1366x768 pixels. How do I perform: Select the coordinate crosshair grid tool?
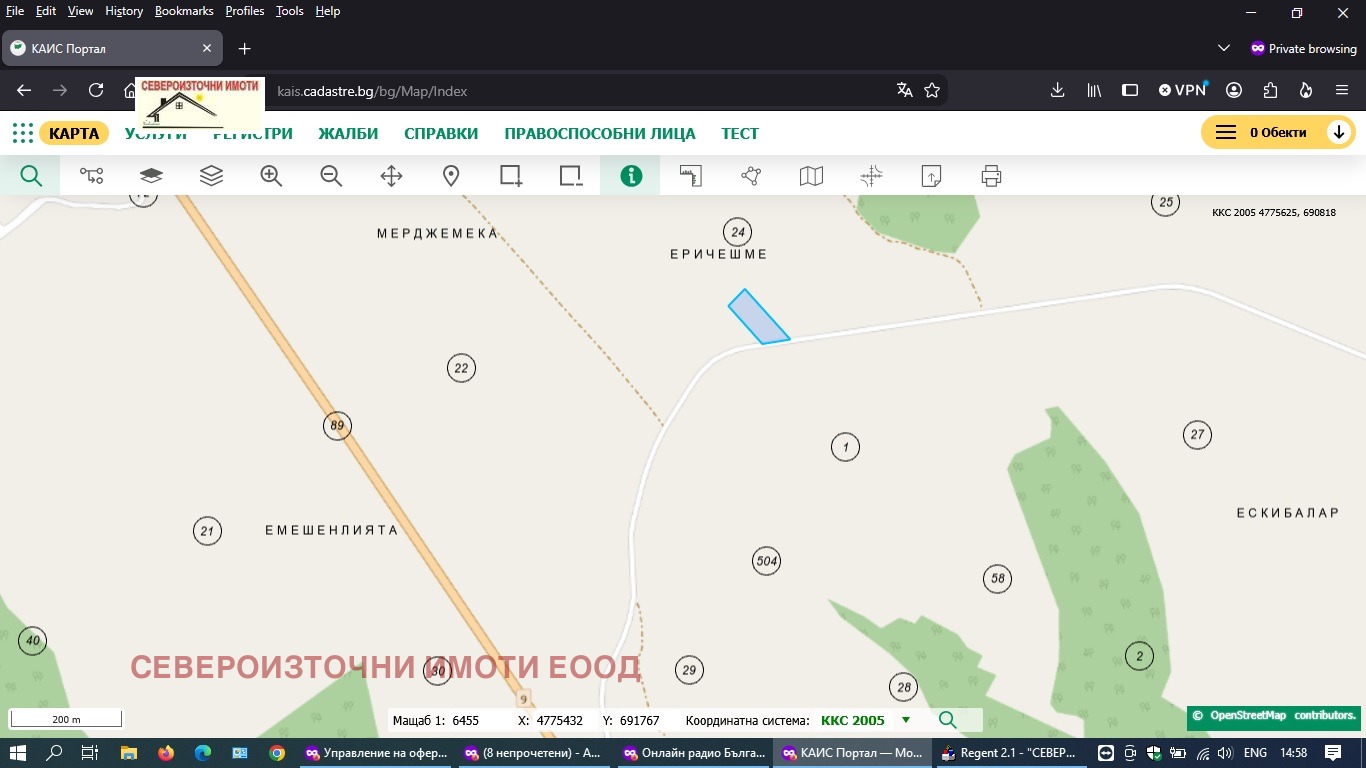[871, 176]
